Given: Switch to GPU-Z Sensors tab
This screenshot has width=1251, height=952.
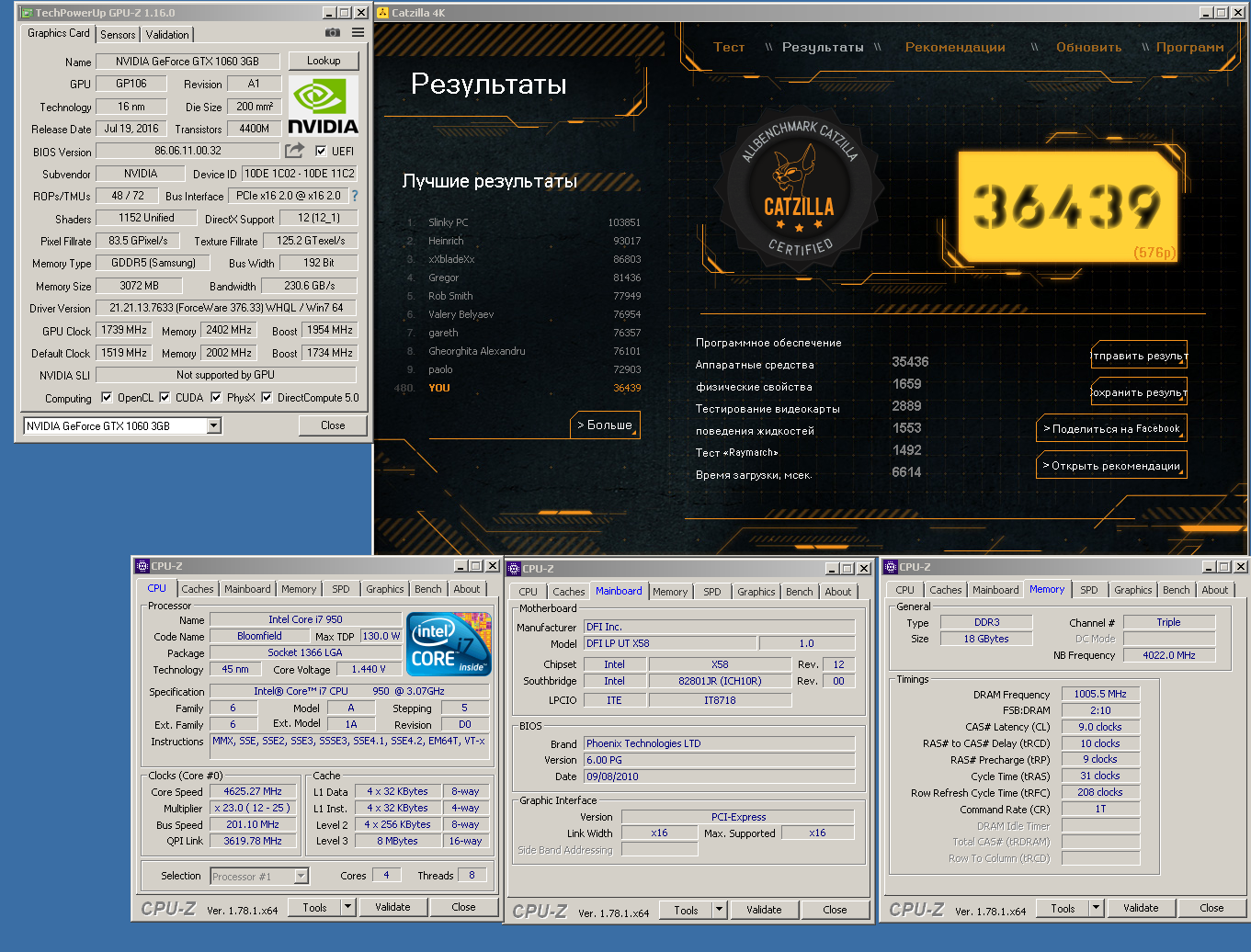Looking at the screenshot, I should coord(118,35).
